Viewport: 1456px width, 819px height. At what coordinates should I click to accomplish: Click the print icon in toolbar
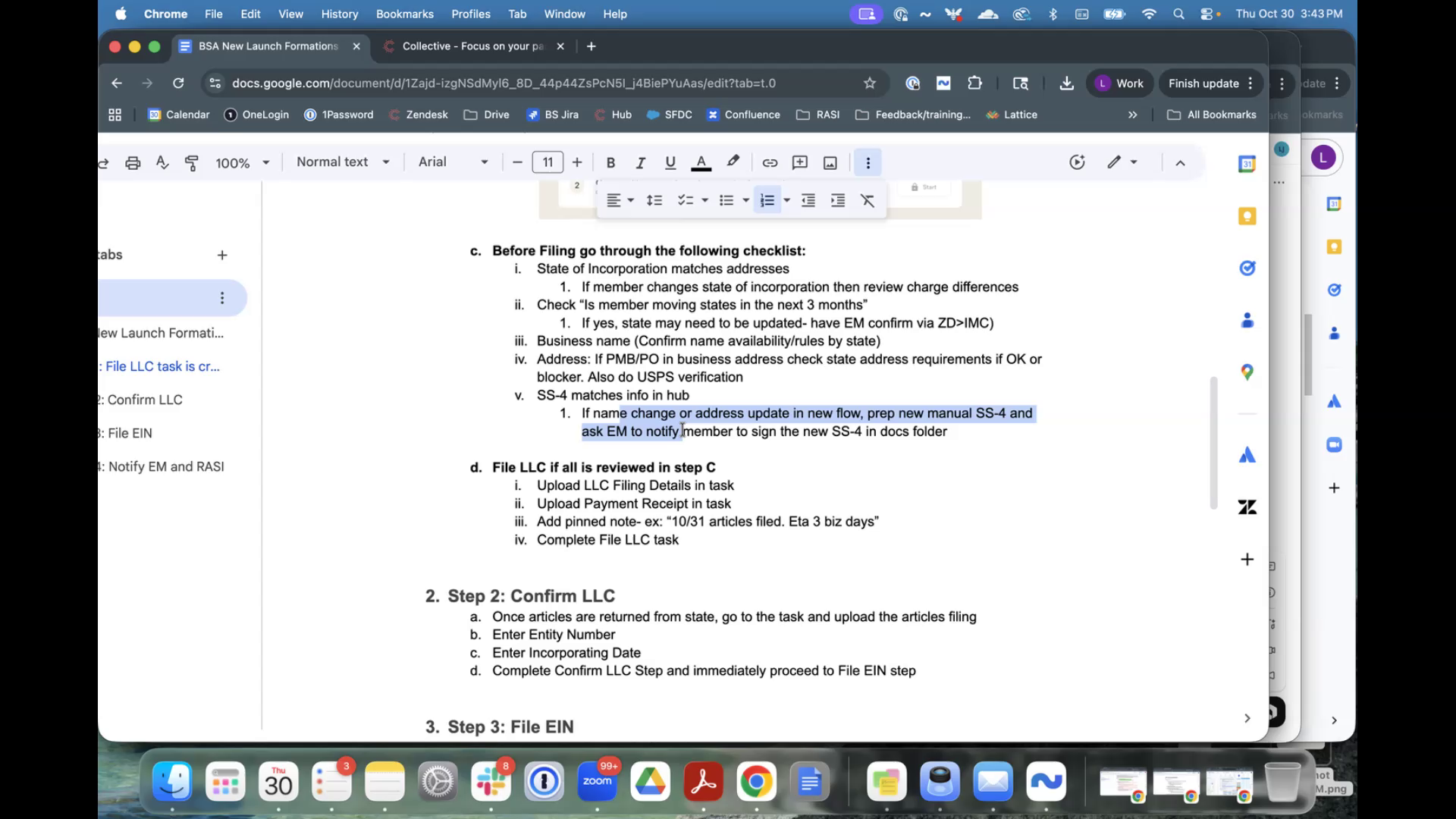click(x=133, y=162)
